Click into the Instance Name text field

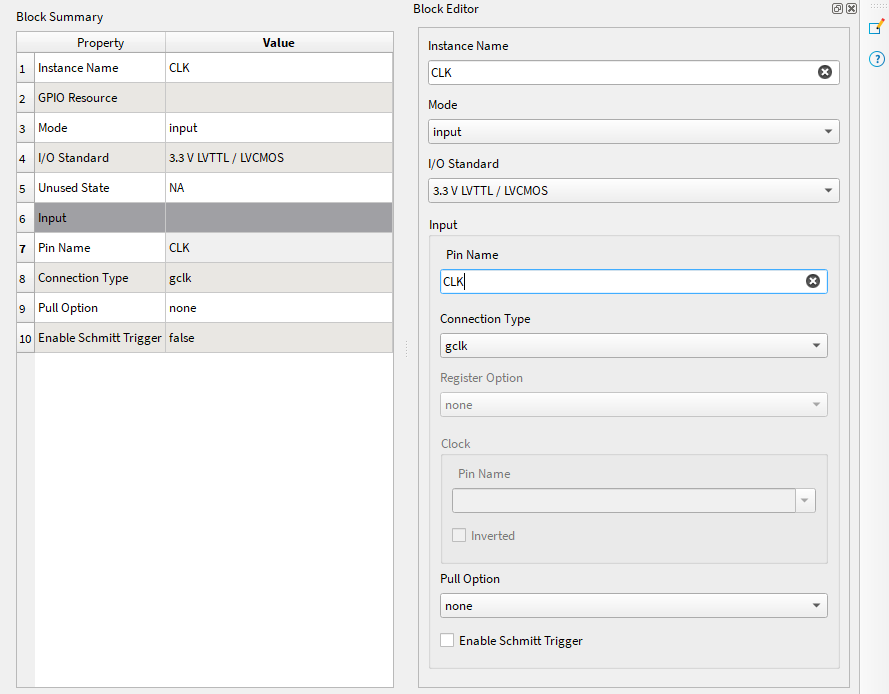620,73
